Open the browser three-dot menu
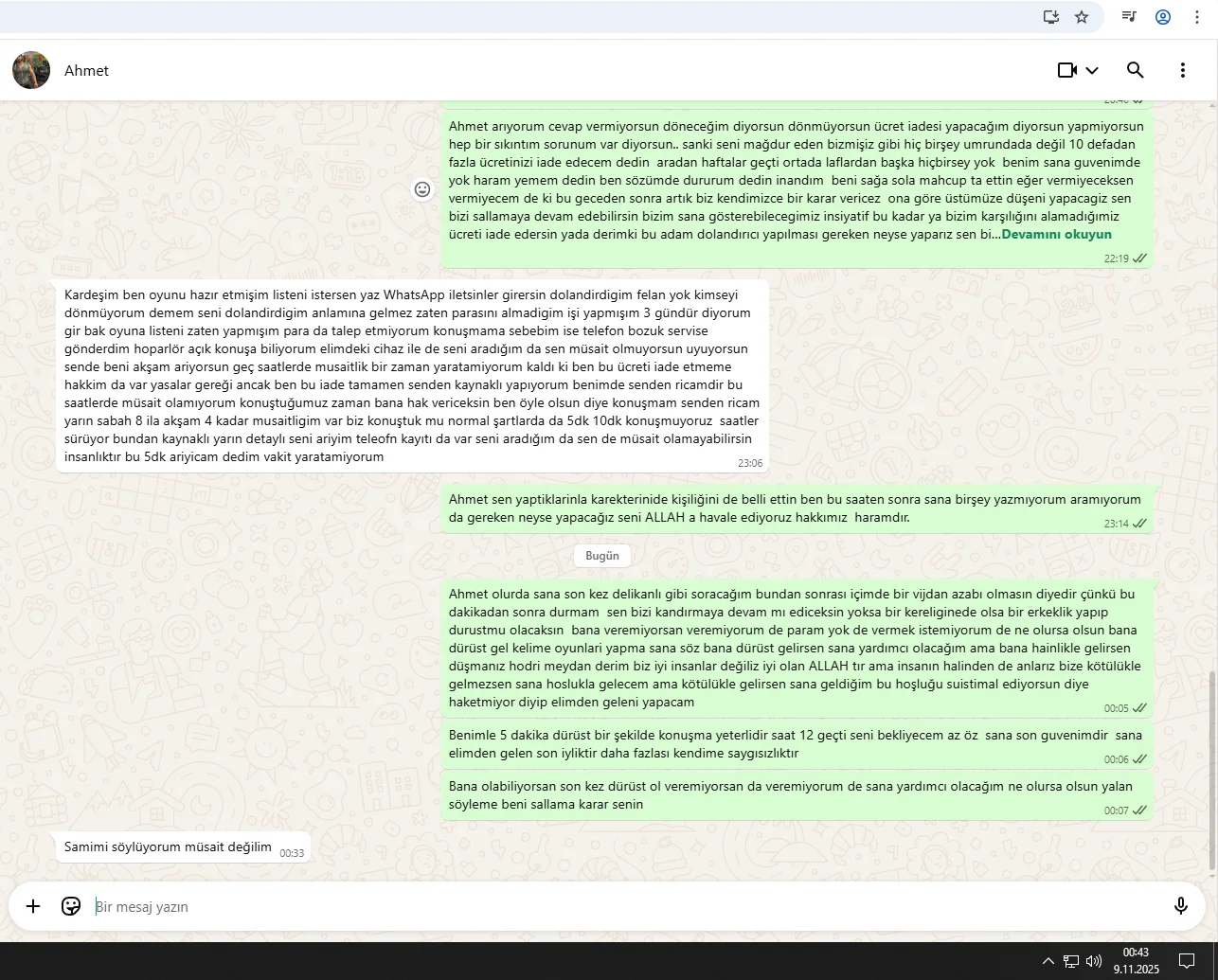The width and height of the screenshot is (1218, 980). (1197, 17)
